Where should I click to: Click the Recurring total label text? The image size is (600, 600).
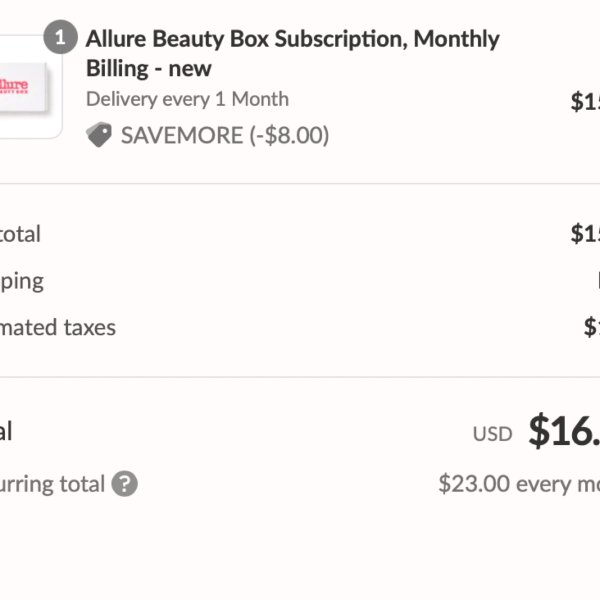[x=52, y=484]
